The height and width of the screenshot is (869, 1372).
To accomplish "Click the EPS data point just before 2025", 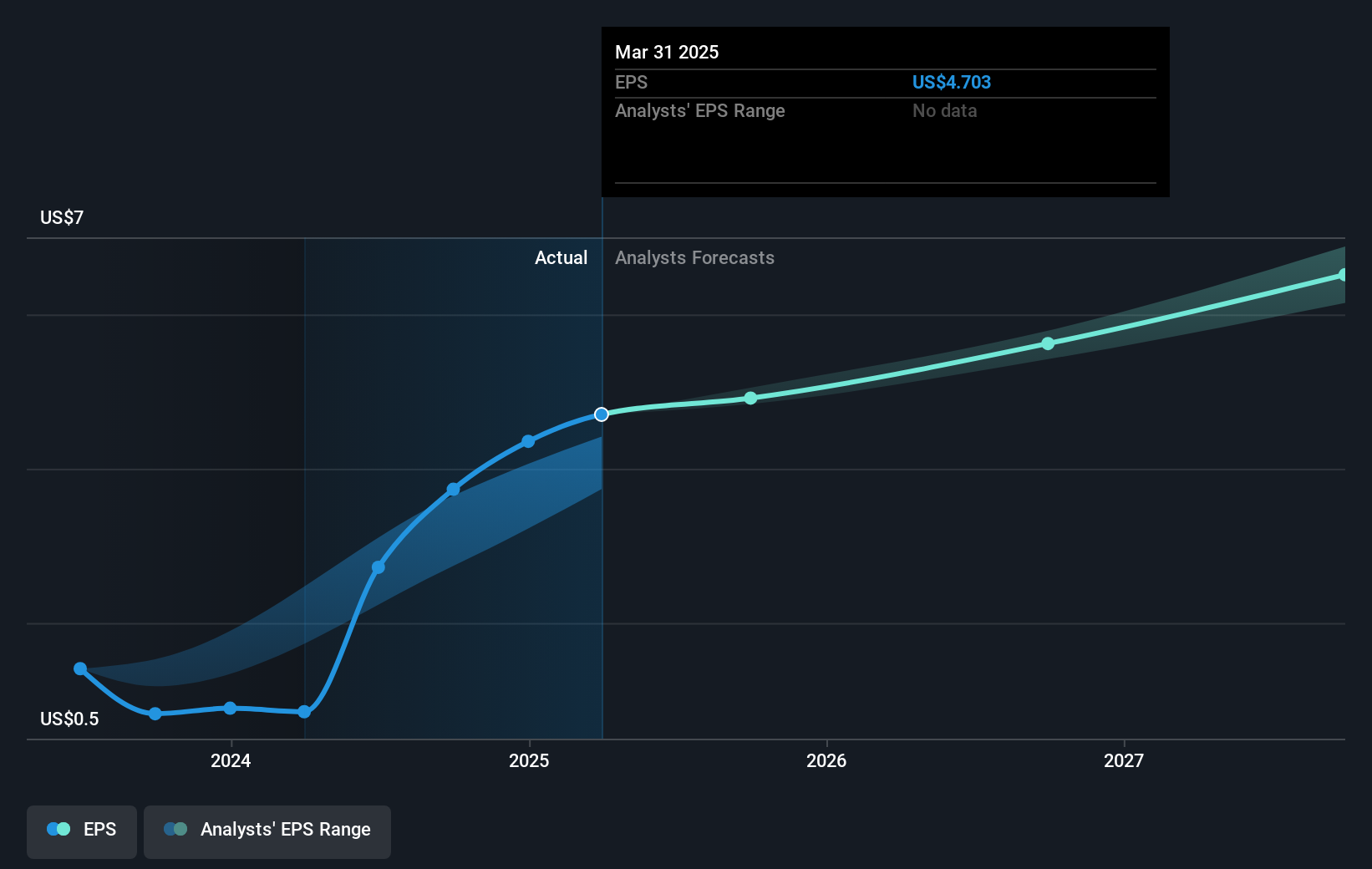I will (528, 441).
